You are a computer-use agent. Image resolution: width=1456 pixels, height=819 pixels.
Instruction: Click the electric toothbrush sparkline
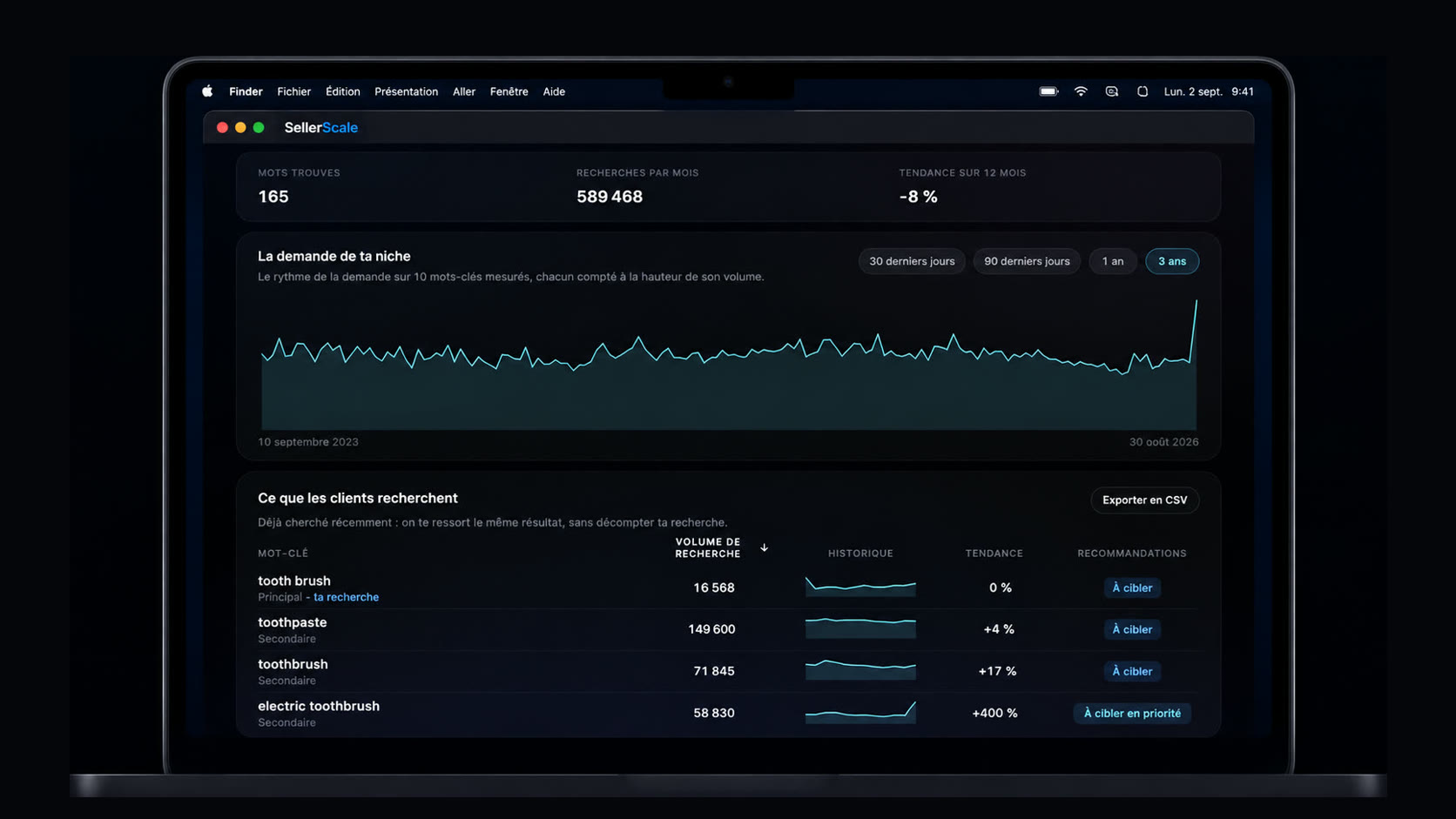(860, 713)
